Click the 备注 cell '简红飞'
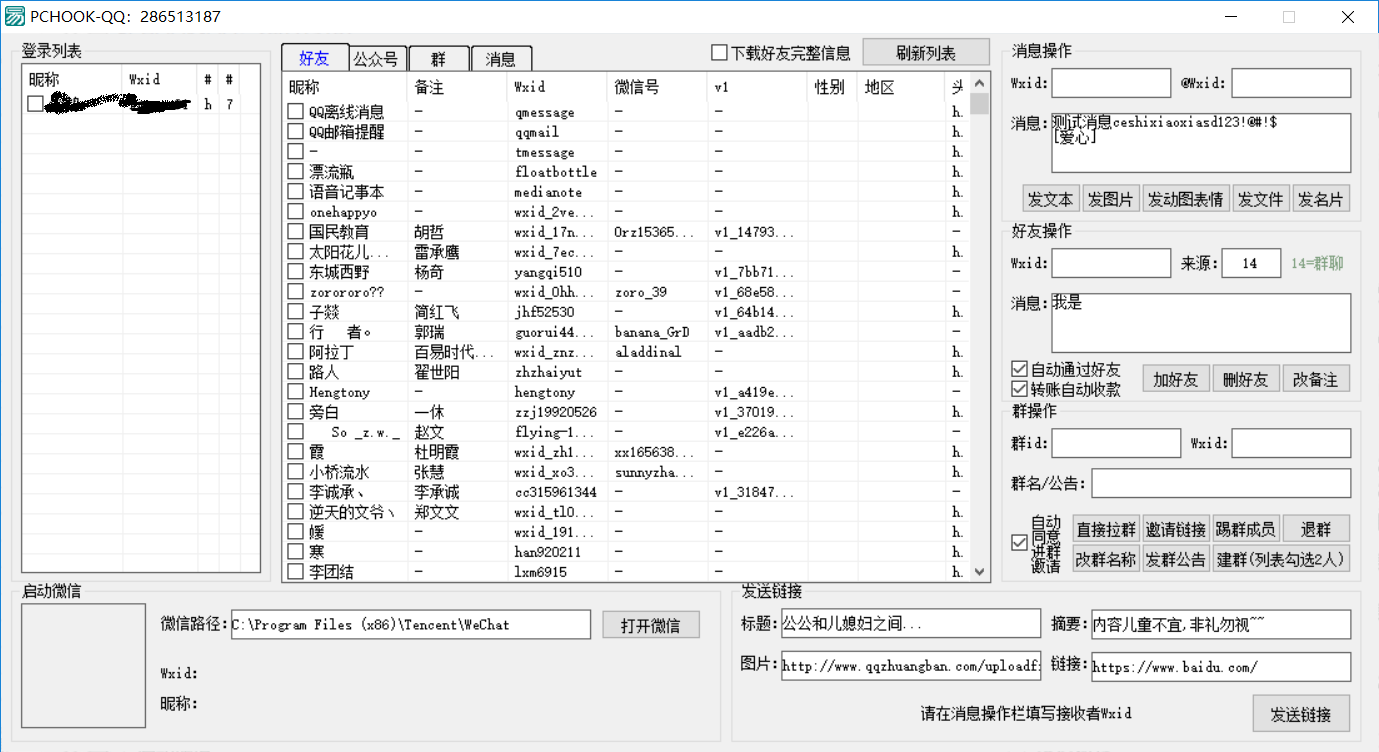Viewport: 1379px width, 752px height. point(437,312)
